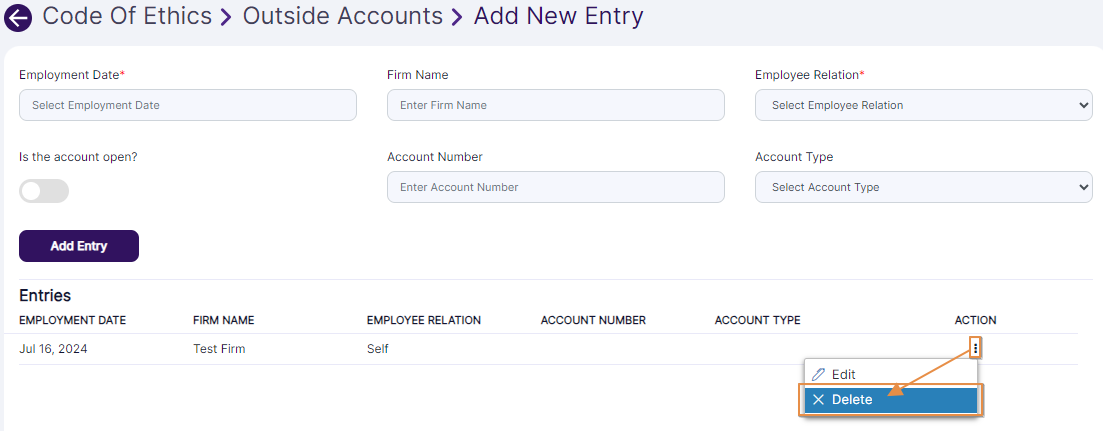Click the Test Firm cell in entries
The width and height of the screenshot is (1103, 431).
[219, 349]
